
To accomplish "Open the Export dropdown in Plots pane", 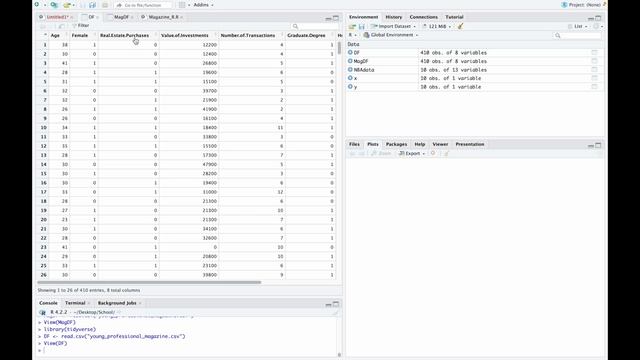I will click(412, 153).
